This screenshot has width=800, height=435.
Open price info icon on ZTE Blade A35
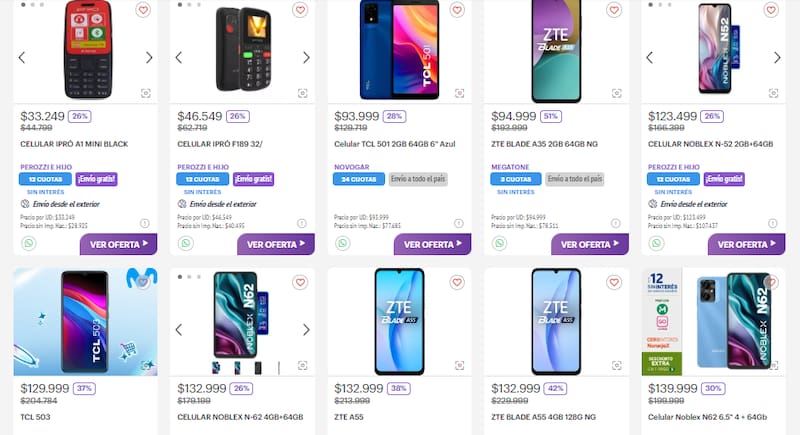tap(616, 223)
